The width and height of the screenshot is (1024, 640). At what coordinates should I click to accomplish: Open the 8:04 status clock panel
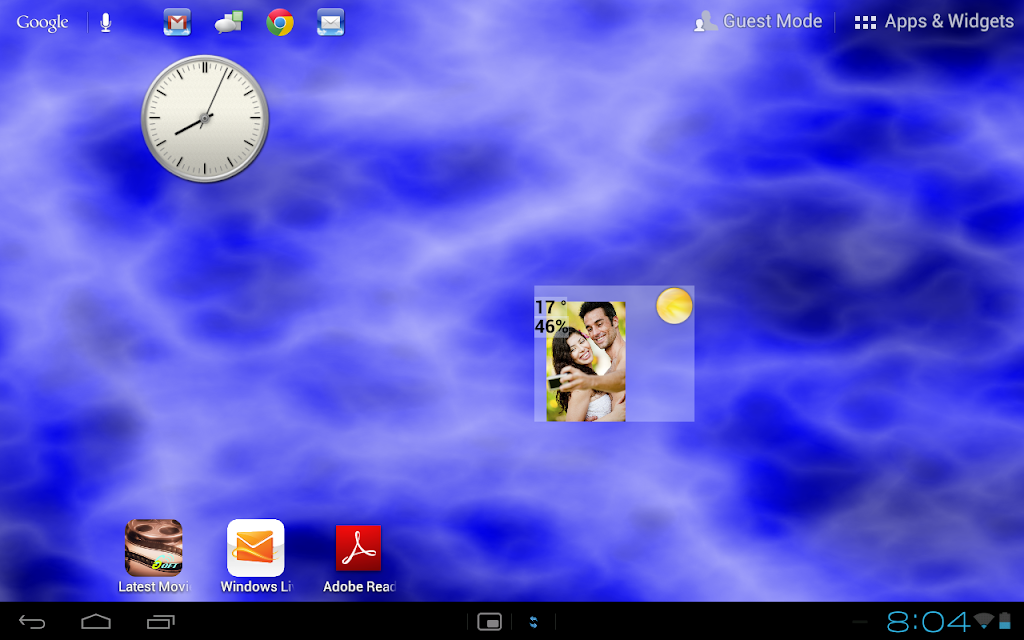tap(927, 622)
